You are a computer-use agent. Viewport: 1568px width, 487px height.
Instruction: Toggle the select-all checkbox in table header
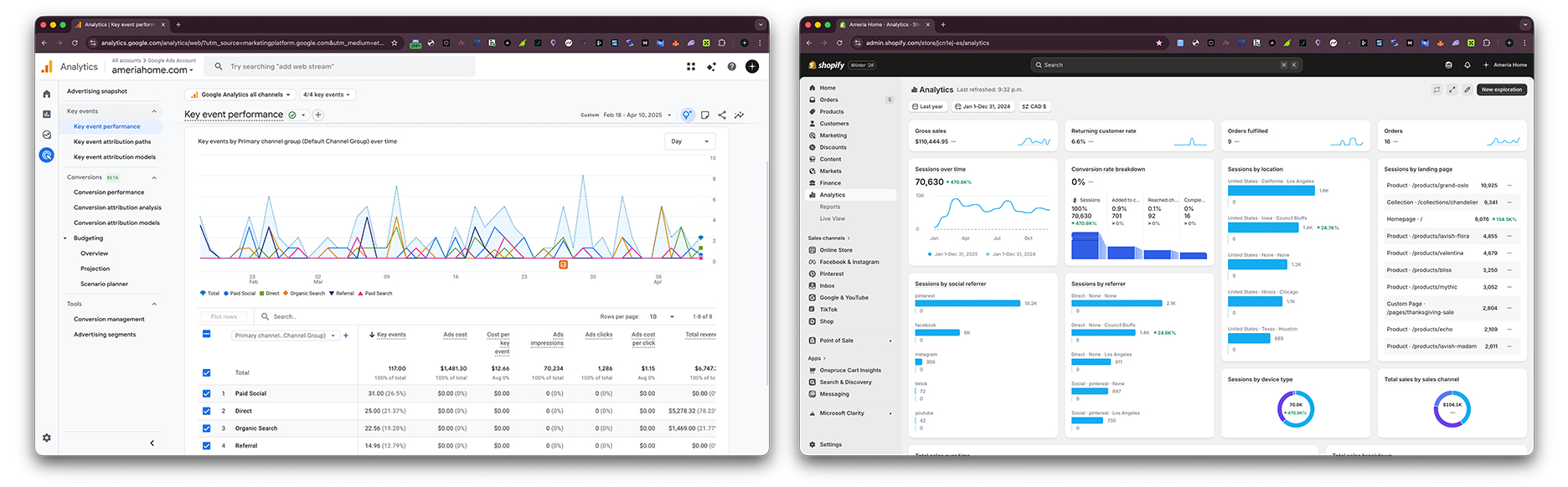[x=207, y=334]
